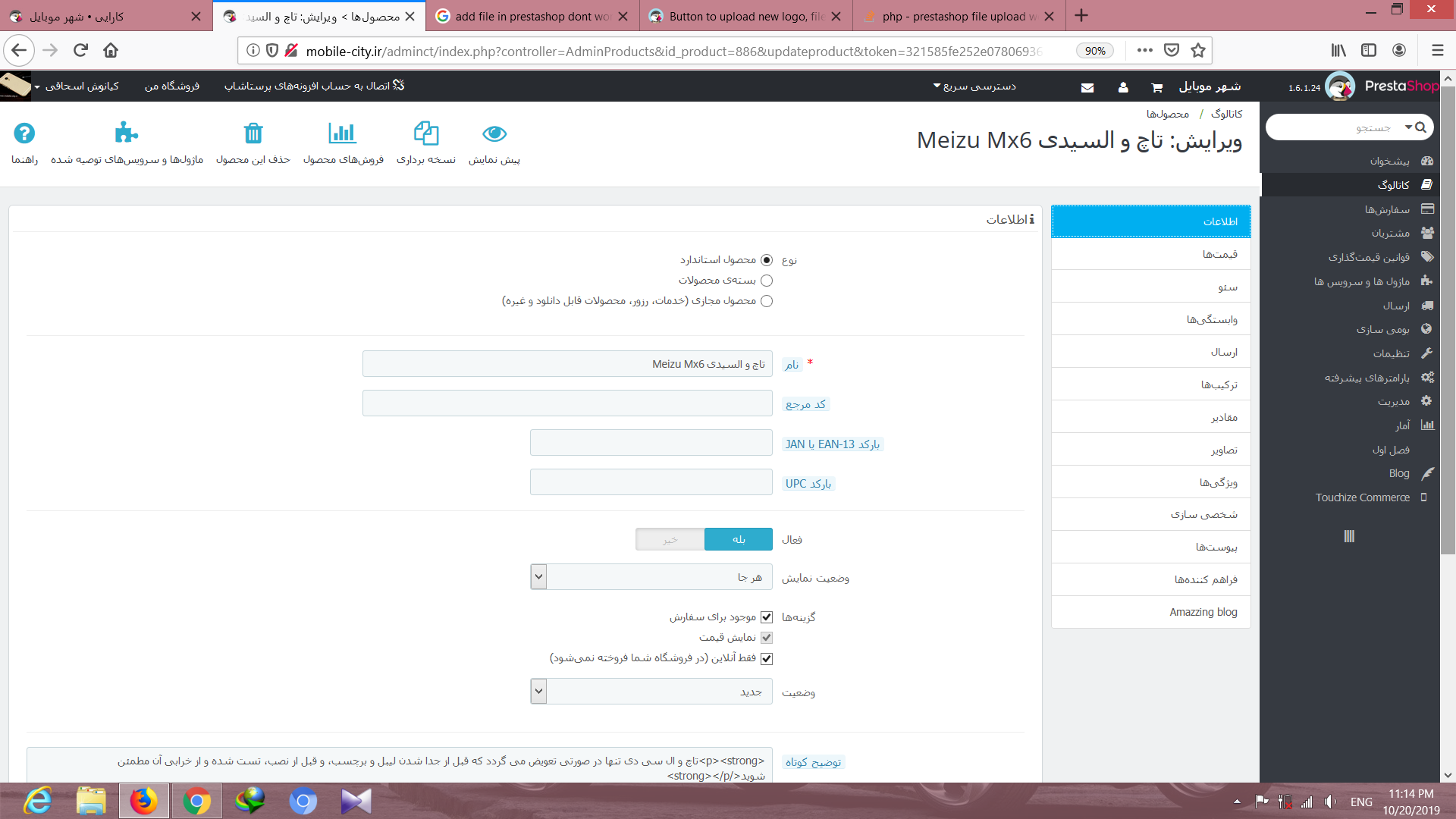Open Amazzing blog product tab

[1151, 612]
